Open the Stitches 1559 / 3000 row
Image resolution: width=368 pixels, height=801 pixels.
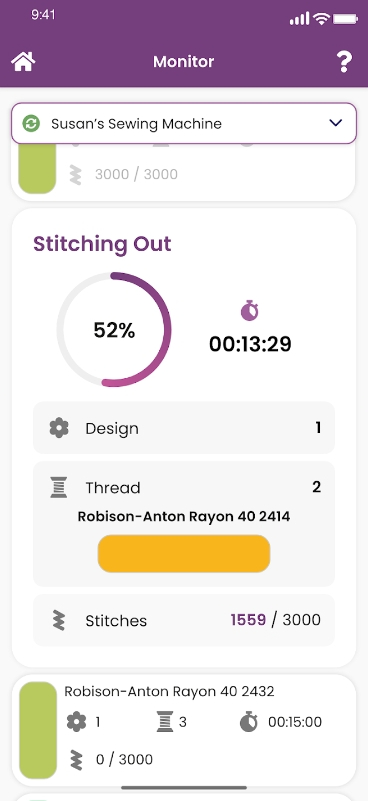tap(183, 620)
